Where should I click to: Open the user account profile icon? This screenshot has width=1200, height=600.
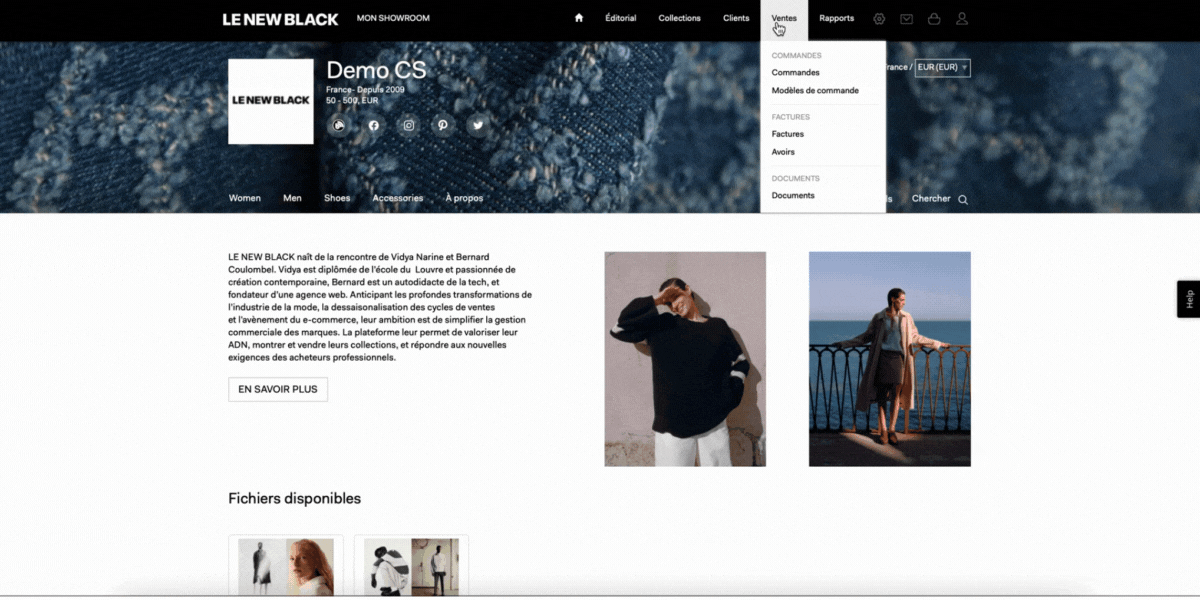point(962,18)
